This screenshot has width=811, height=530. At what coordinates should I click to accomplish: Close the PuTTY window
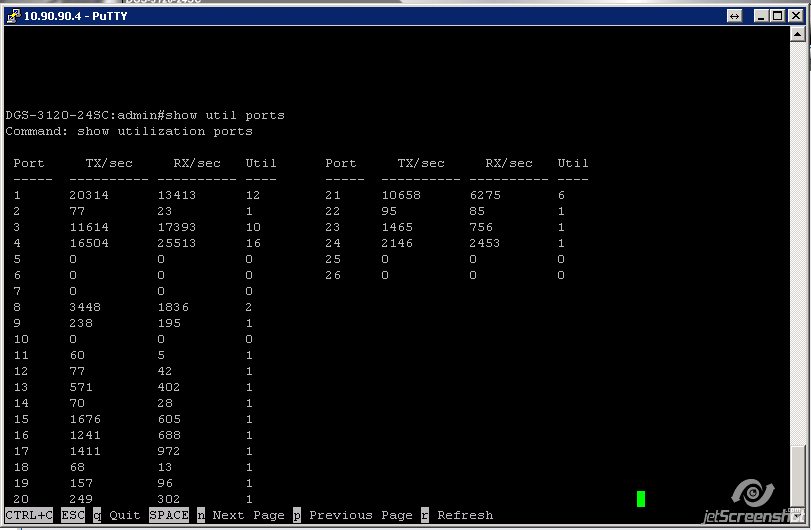[x=795, y=16]
